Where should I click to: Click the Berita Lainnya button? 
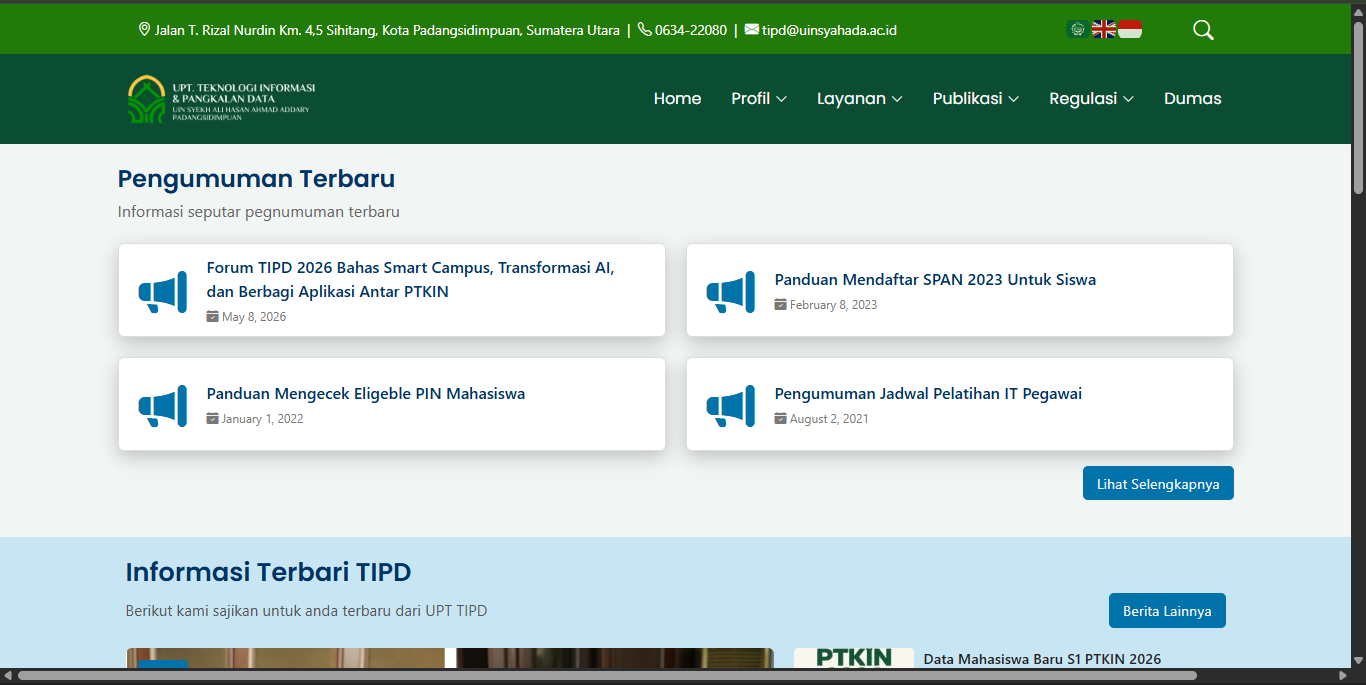[x=1167, y=611]
